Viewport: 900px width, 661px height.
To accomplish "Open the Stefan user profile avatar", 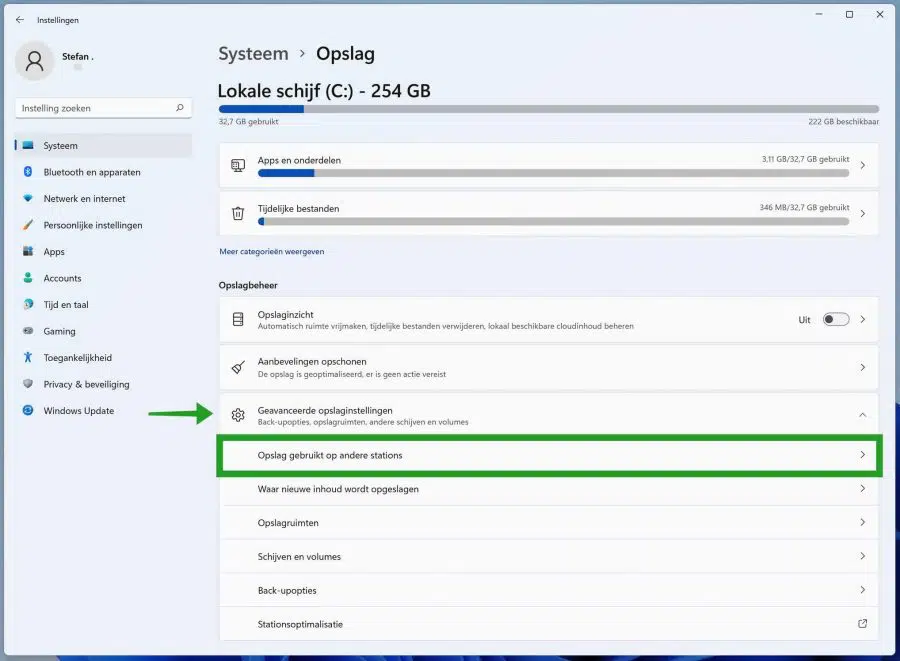I will (x=34, y=60).
